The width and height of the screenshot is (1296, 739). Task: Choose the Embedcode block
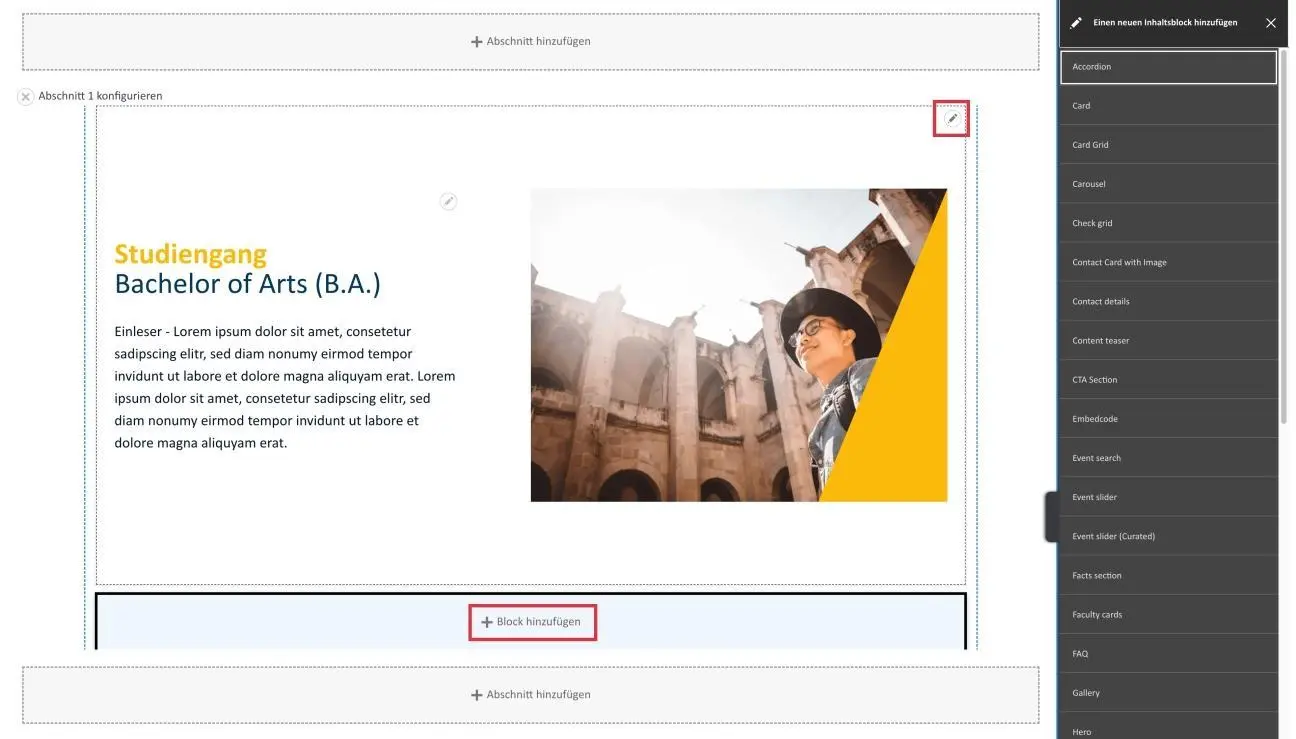1167,419
